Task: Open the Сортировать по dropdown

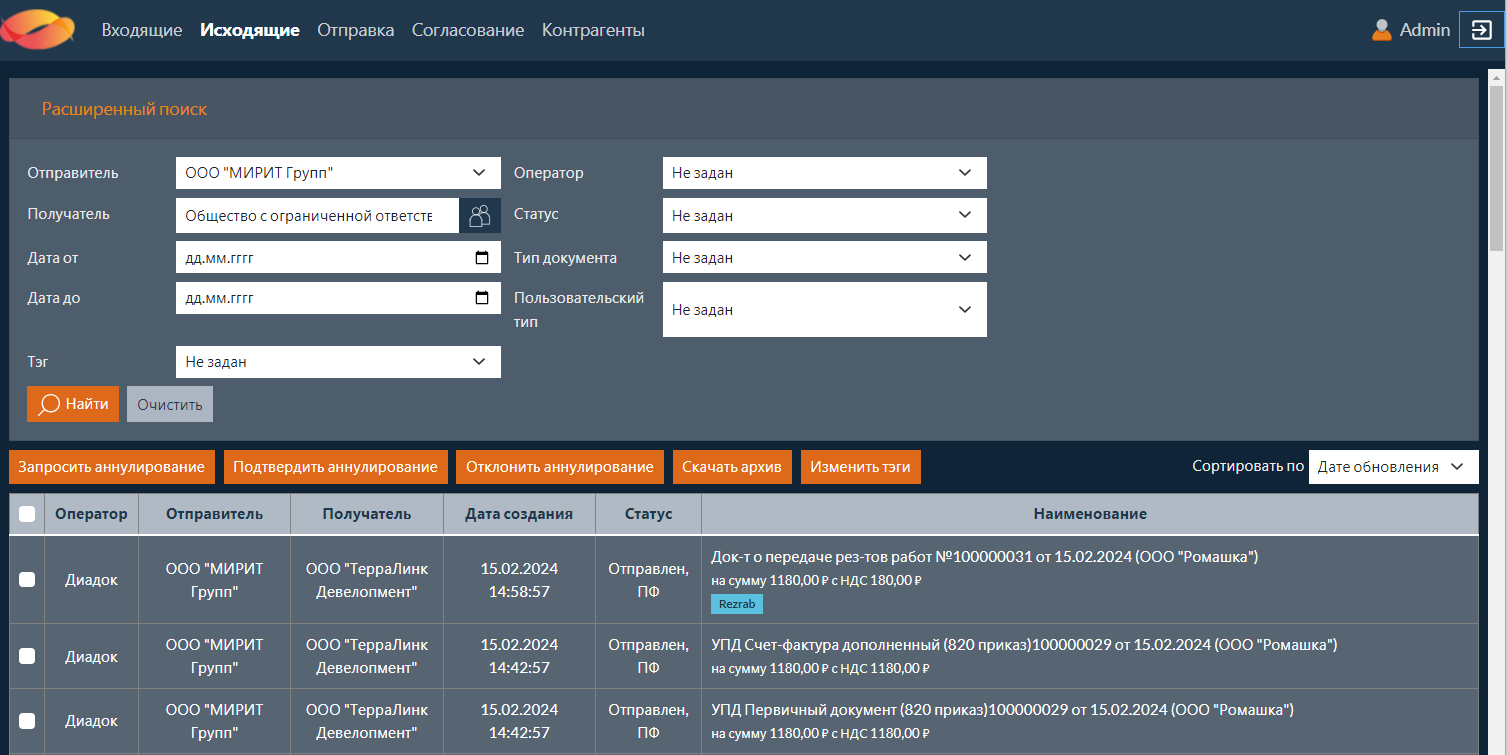Action: [x=1393, y=467]
